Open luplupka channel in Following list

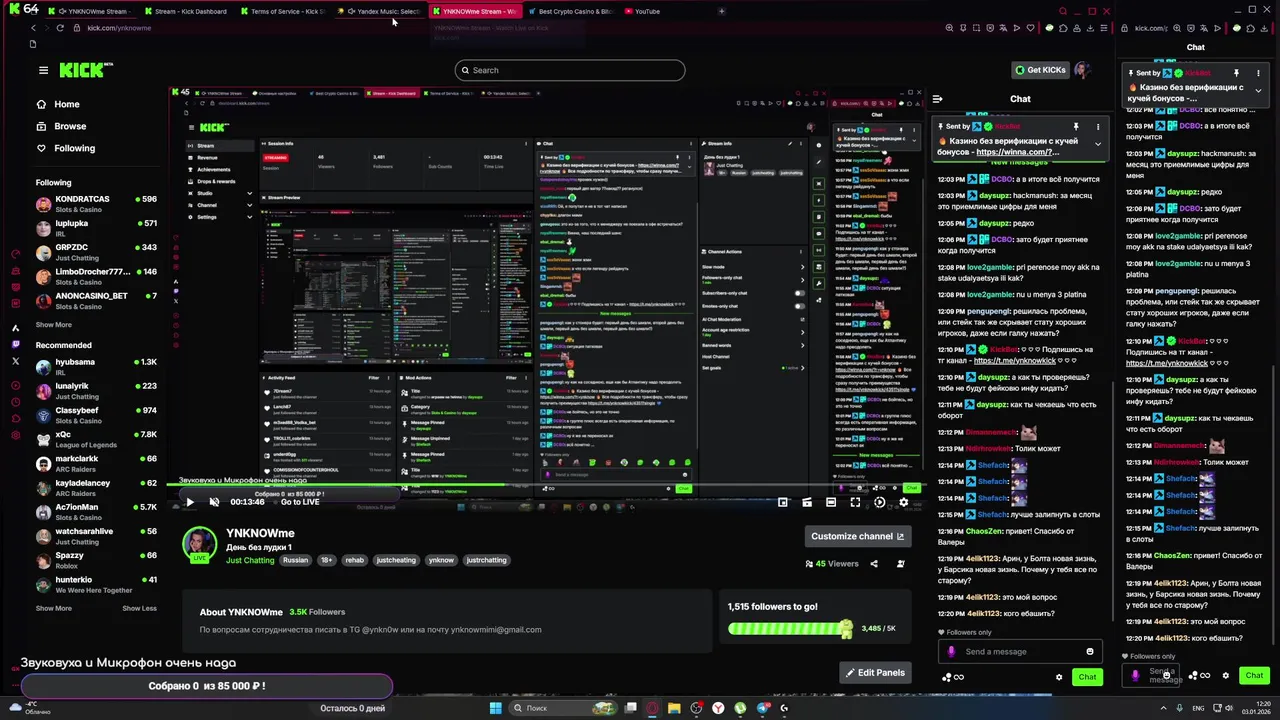coord(96,228)
